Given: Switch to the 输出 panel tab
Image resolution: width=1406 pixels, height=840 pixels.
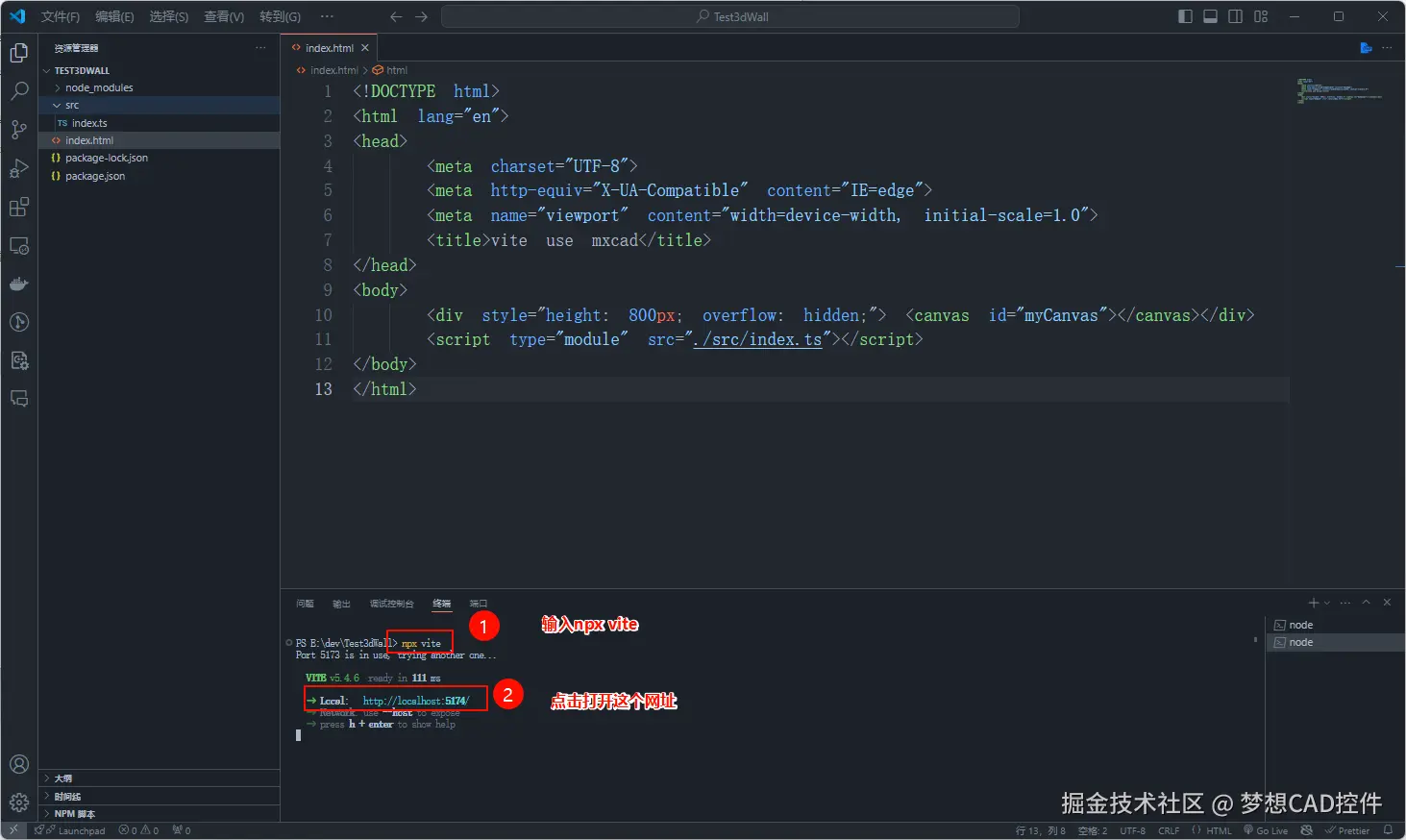Looking at the screenshot, I should coord(341,604).
